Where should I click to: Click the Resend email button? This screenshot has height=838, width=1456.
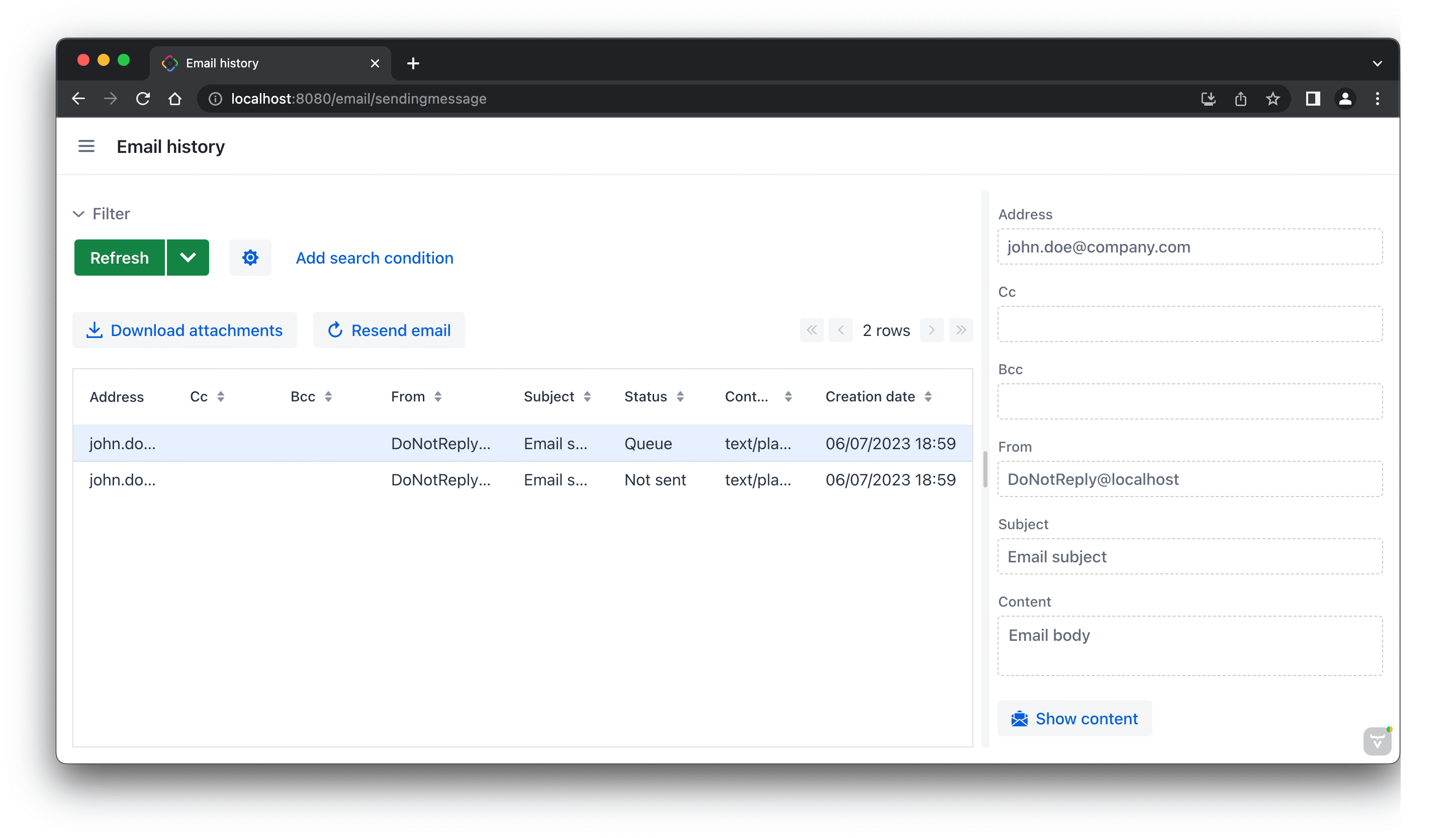389,330
